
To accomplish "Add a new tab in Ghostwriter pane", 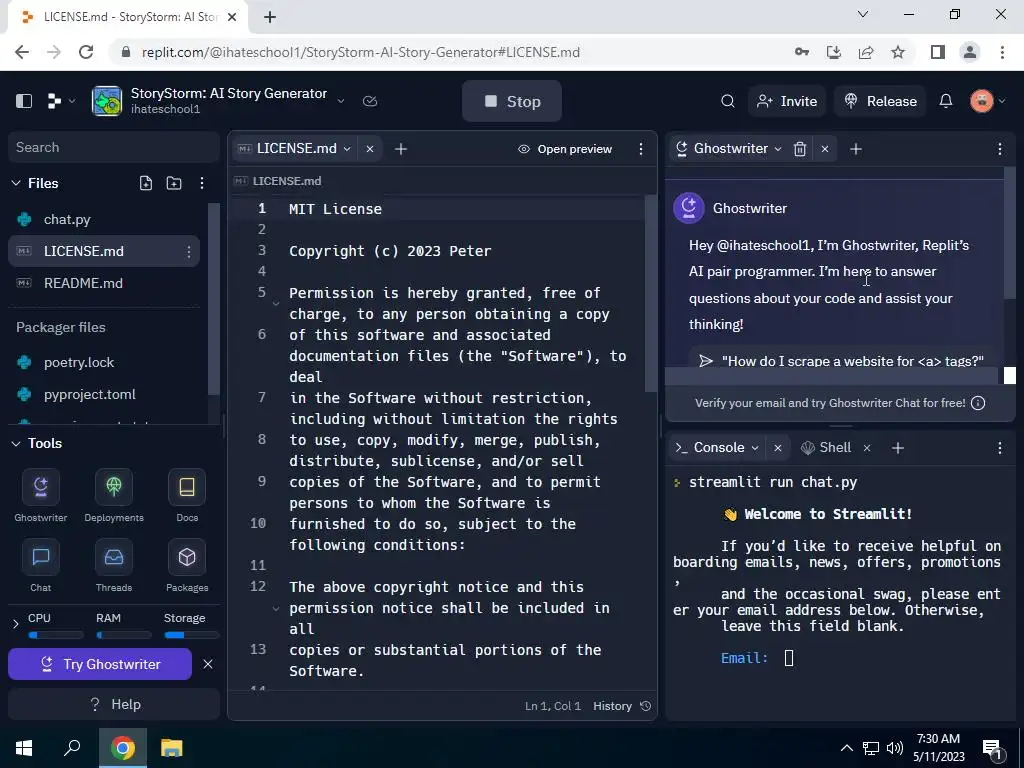I will [x=856, y=149].
